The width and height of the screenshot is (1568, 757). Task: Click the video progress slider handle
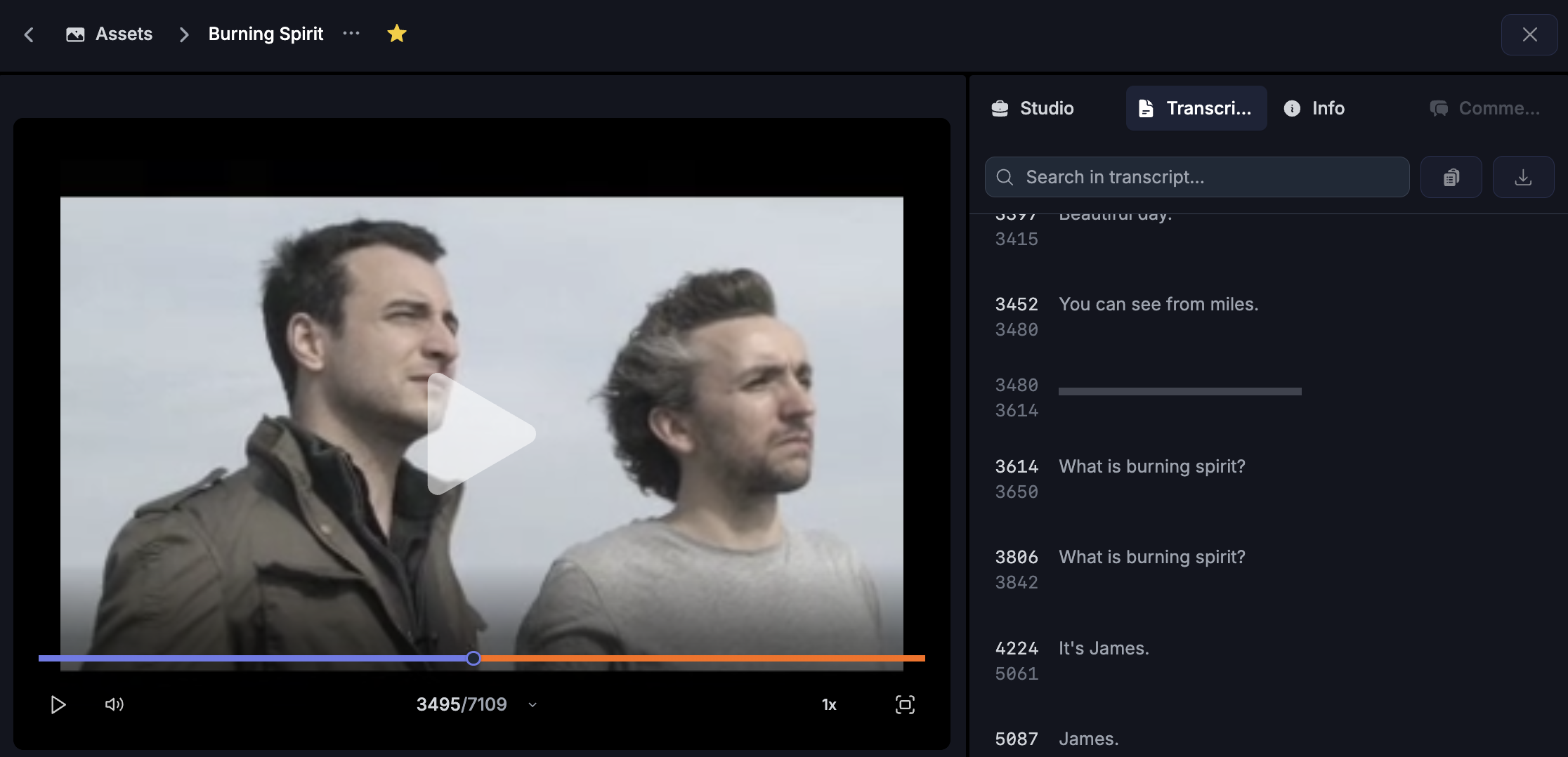473,658
